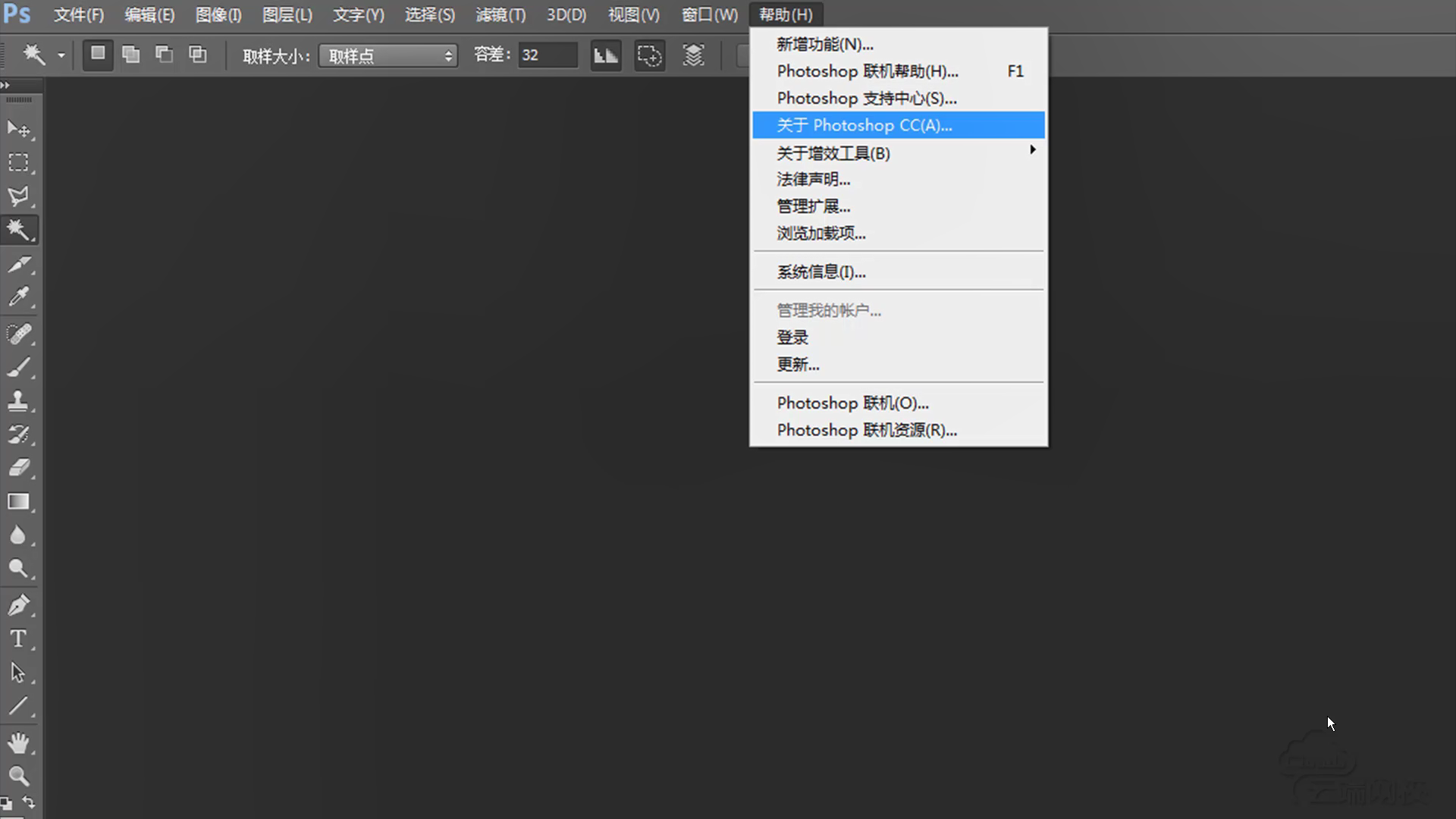Toggle Sample All Layers option icon

click(694, 55)
